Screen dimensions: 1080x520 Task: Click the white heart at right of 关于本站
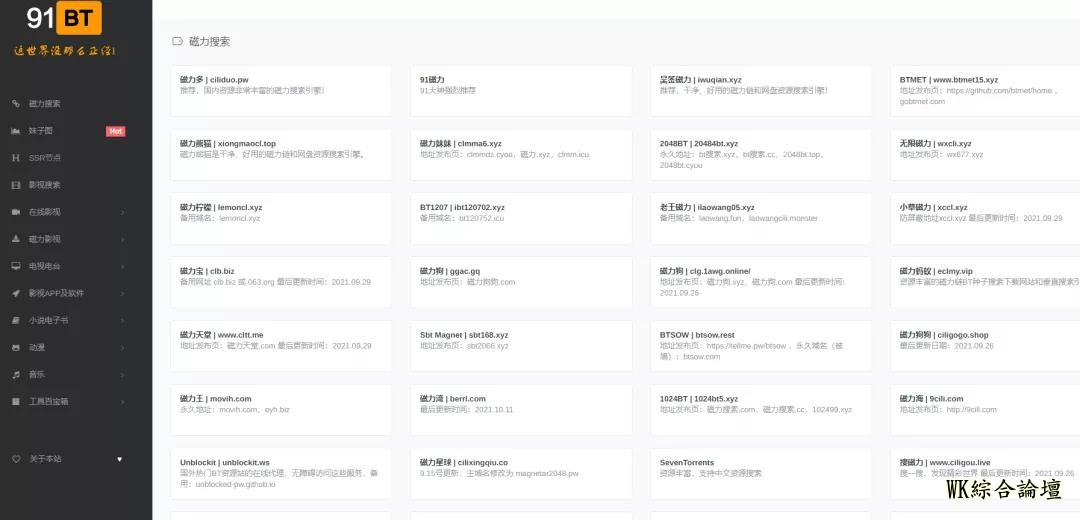click(119, 459)
